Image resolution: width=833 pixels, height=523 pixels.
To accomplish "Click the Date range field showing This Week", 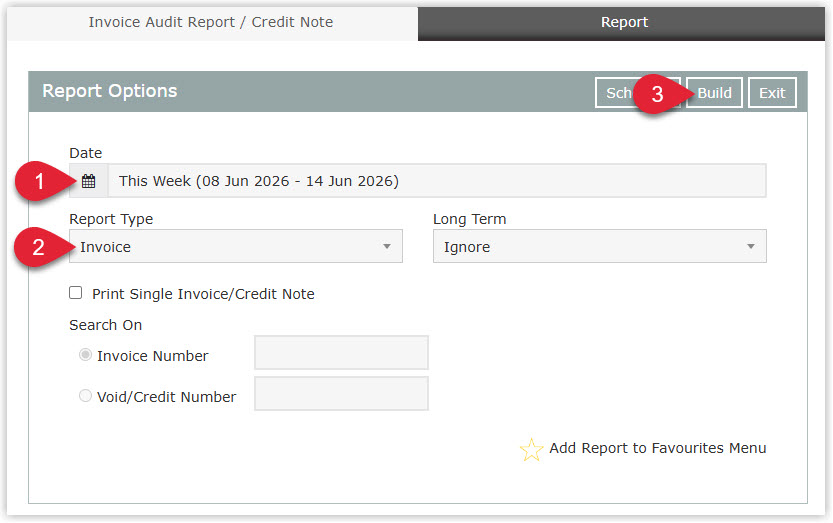I will coord(437,181).
